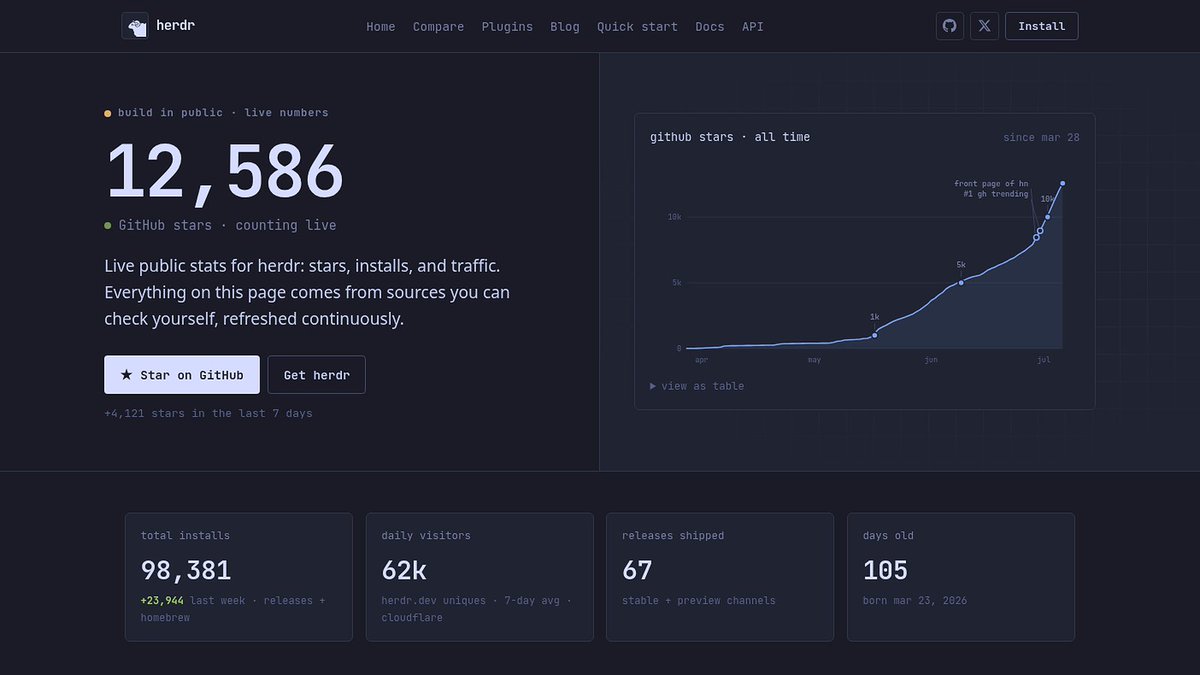Click the herdr logo icon
Image resolution: width=1200 pixels, height=675 pixels.
coord(135,26)
